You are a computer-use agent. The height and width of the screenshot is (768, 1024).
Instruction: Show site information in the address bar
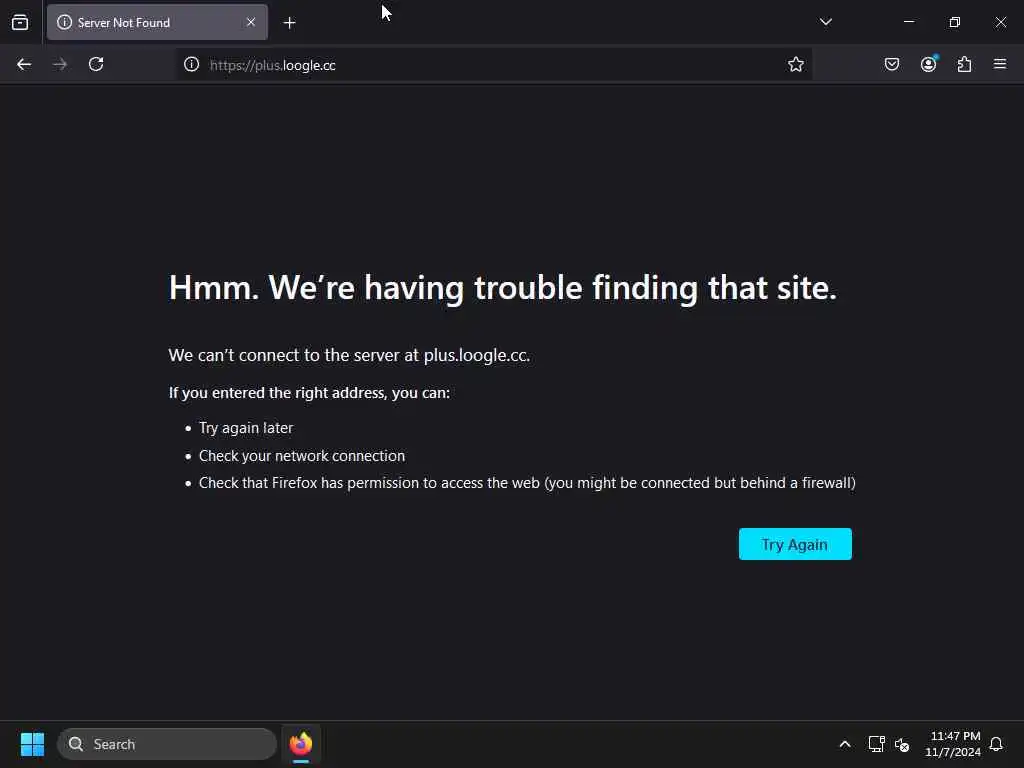click(x=191, y=65)
